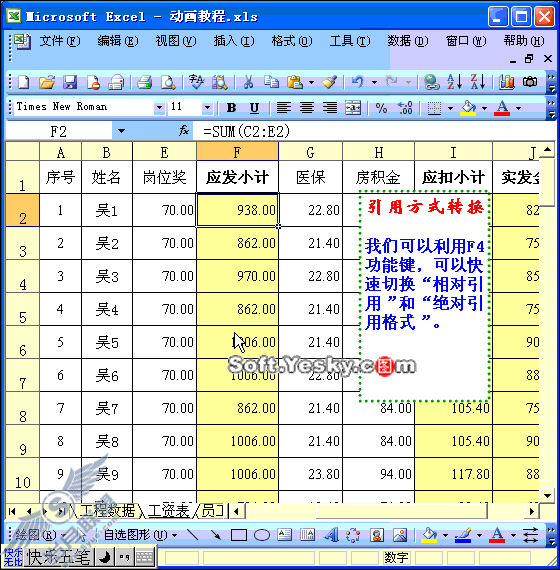Select the cell containing 970.00
This screenshot has width=560, height=570.
[237, 276]
